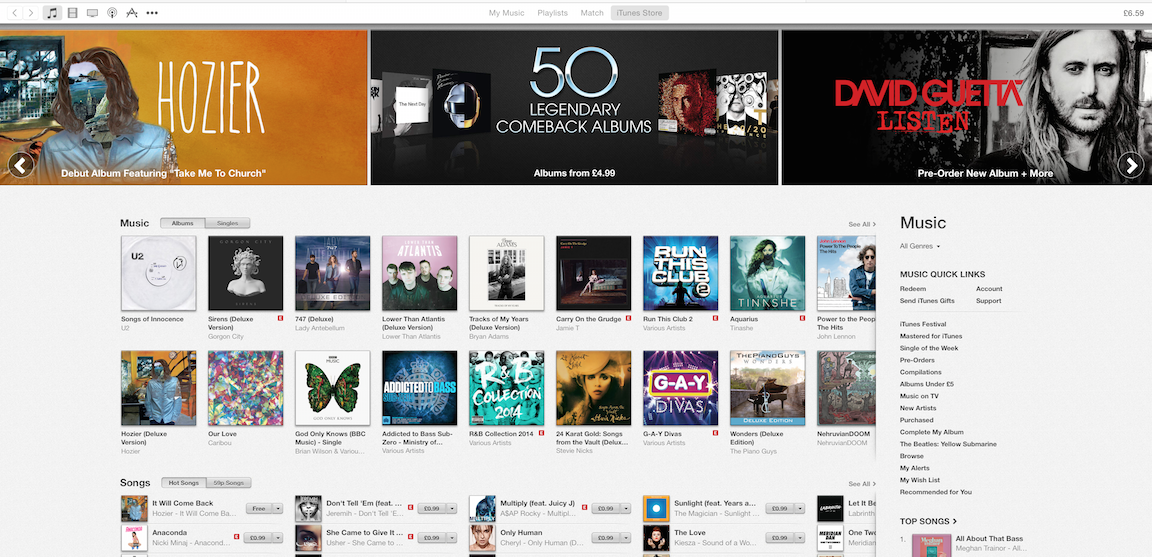Get It Will Come Back for Free
1152x557 pixels.
click(259, 509)
